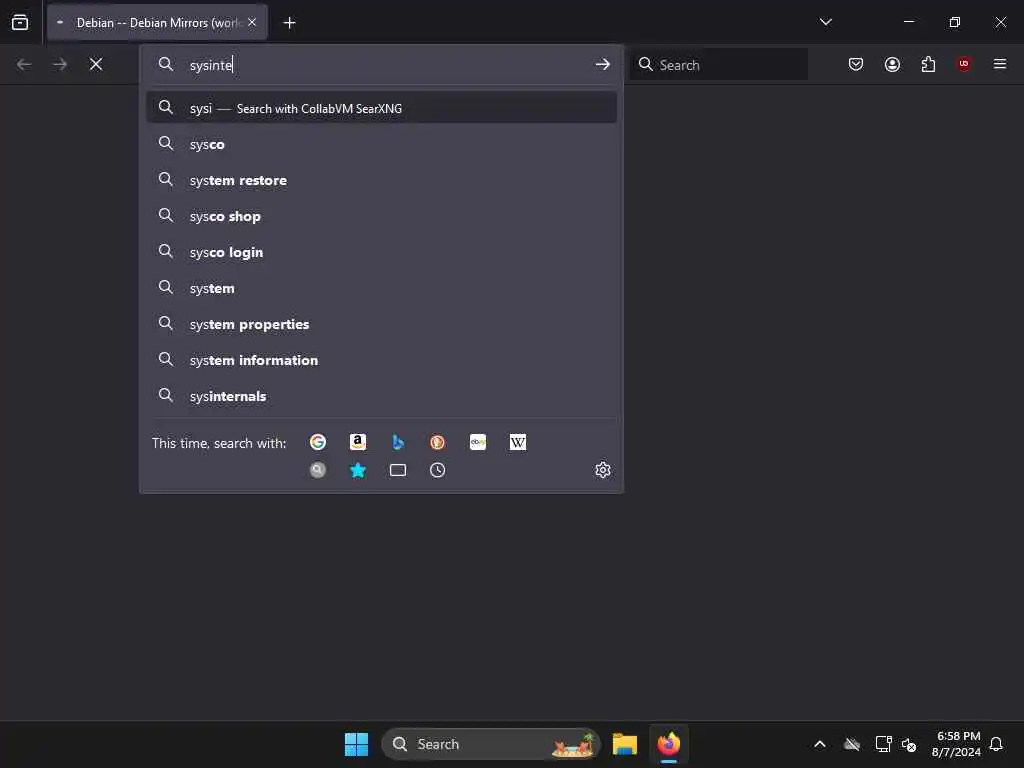Open the uBlock Origin extension icon
Image resolution: width=1024 pixels, height=768 pixels.
click(x=964, y=64)
